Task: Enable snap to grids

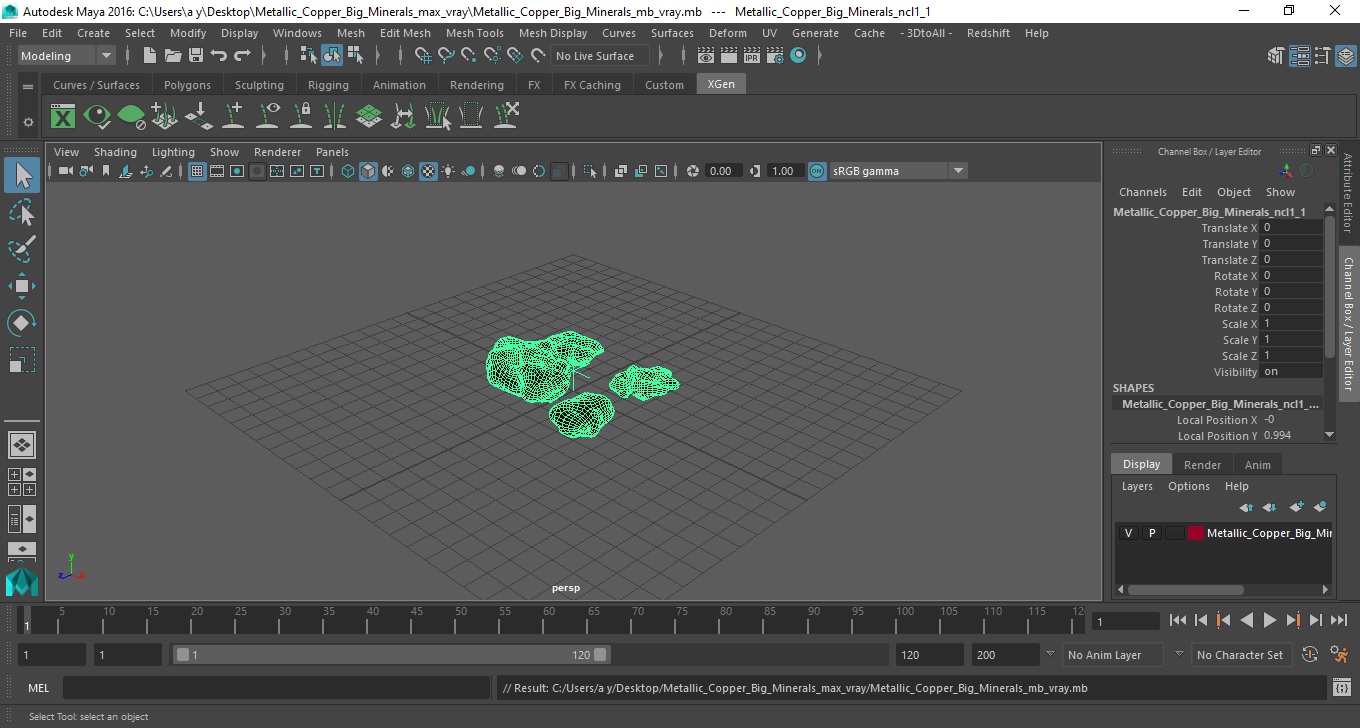Action: tap(423, 56)
